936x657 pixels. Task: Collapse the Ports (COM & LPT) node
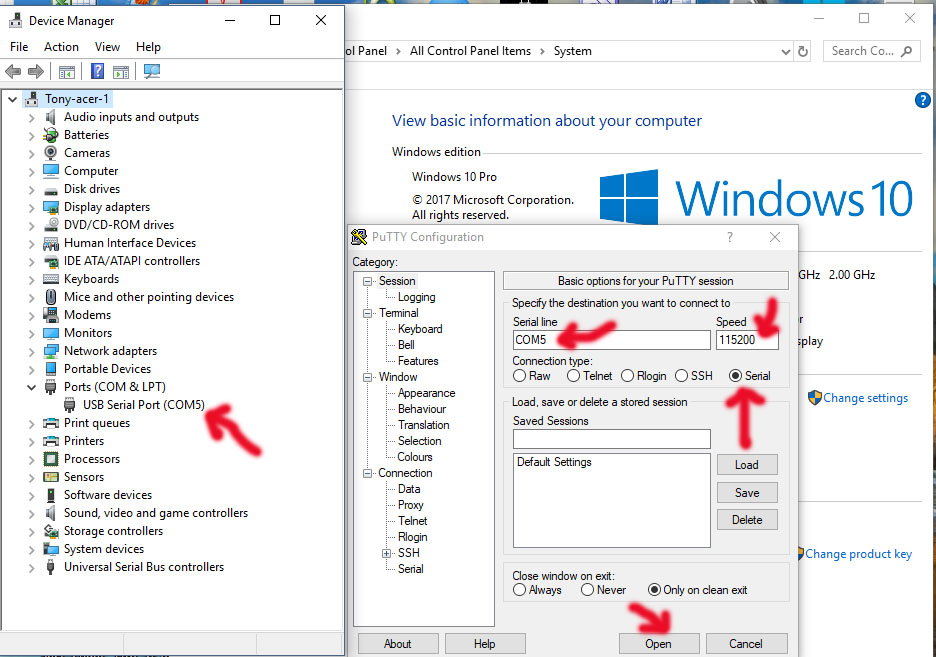pyautogui.click(x=31, y=387)
